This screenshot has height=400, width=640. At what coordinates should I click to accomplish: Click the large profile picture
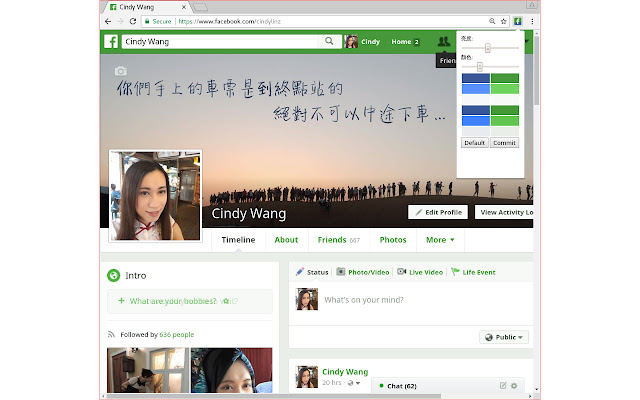(155, 196)
